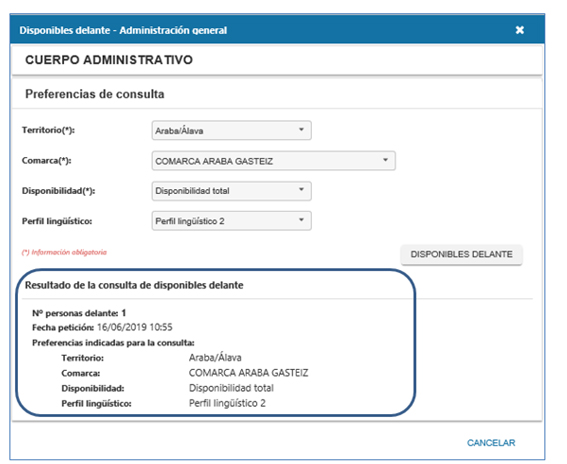This screenshot has width=567, height=464.
Task: Click the DISPONIBLES DELANTE button
Action: point(461,254)
